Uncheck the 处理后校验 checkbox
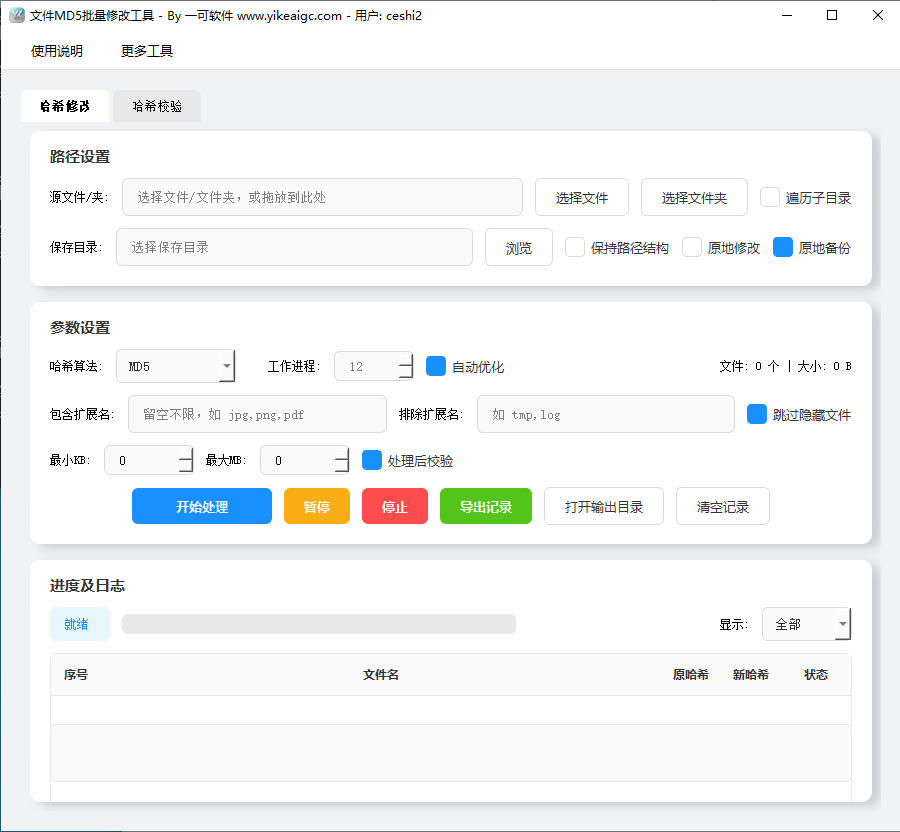The image size is (900, 832). click(x=372, y=460)
